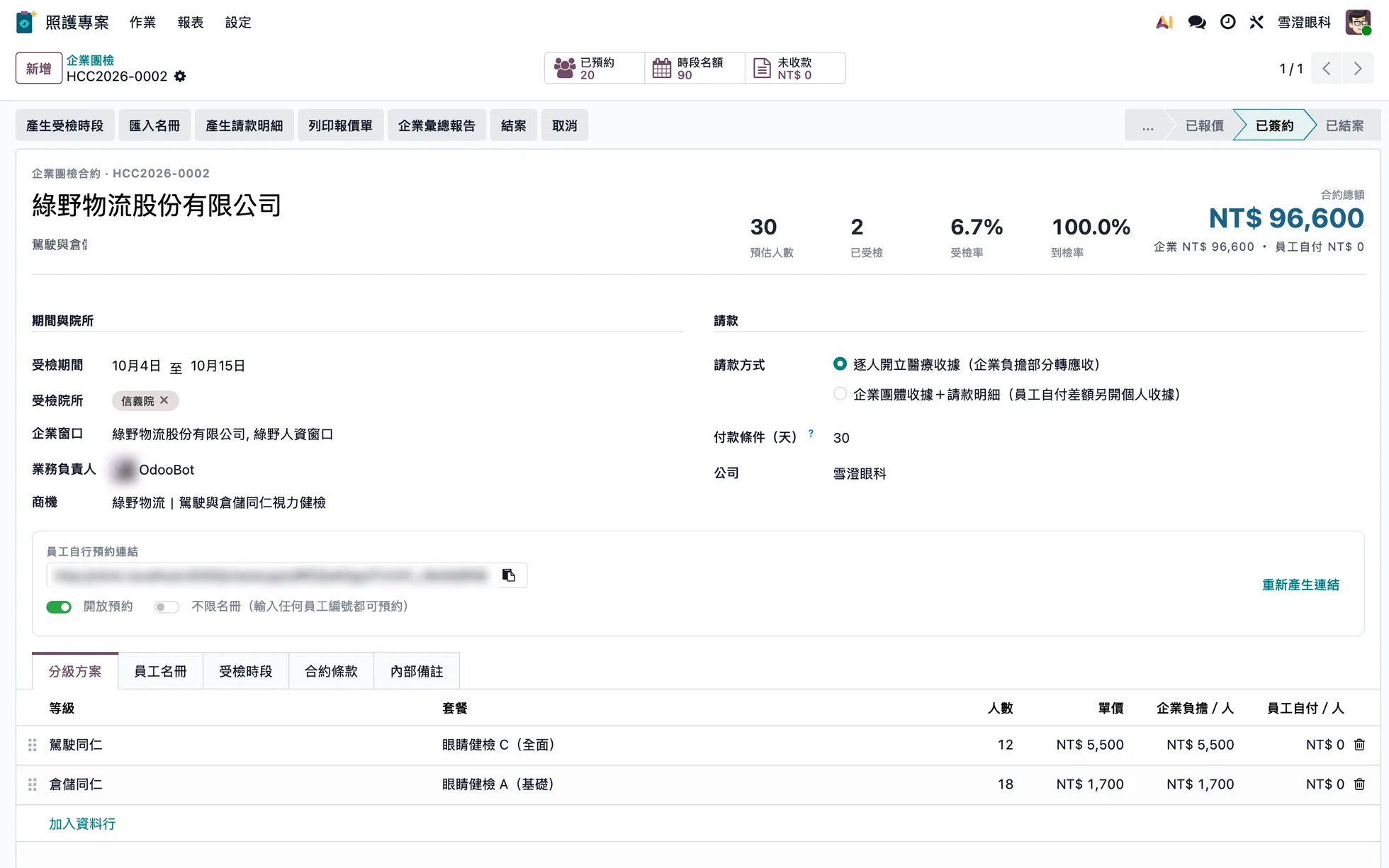Screen dimensions: 1389x868
Task: Delete the 駕駛同仁 tier row
Action: coord(1359,745)
